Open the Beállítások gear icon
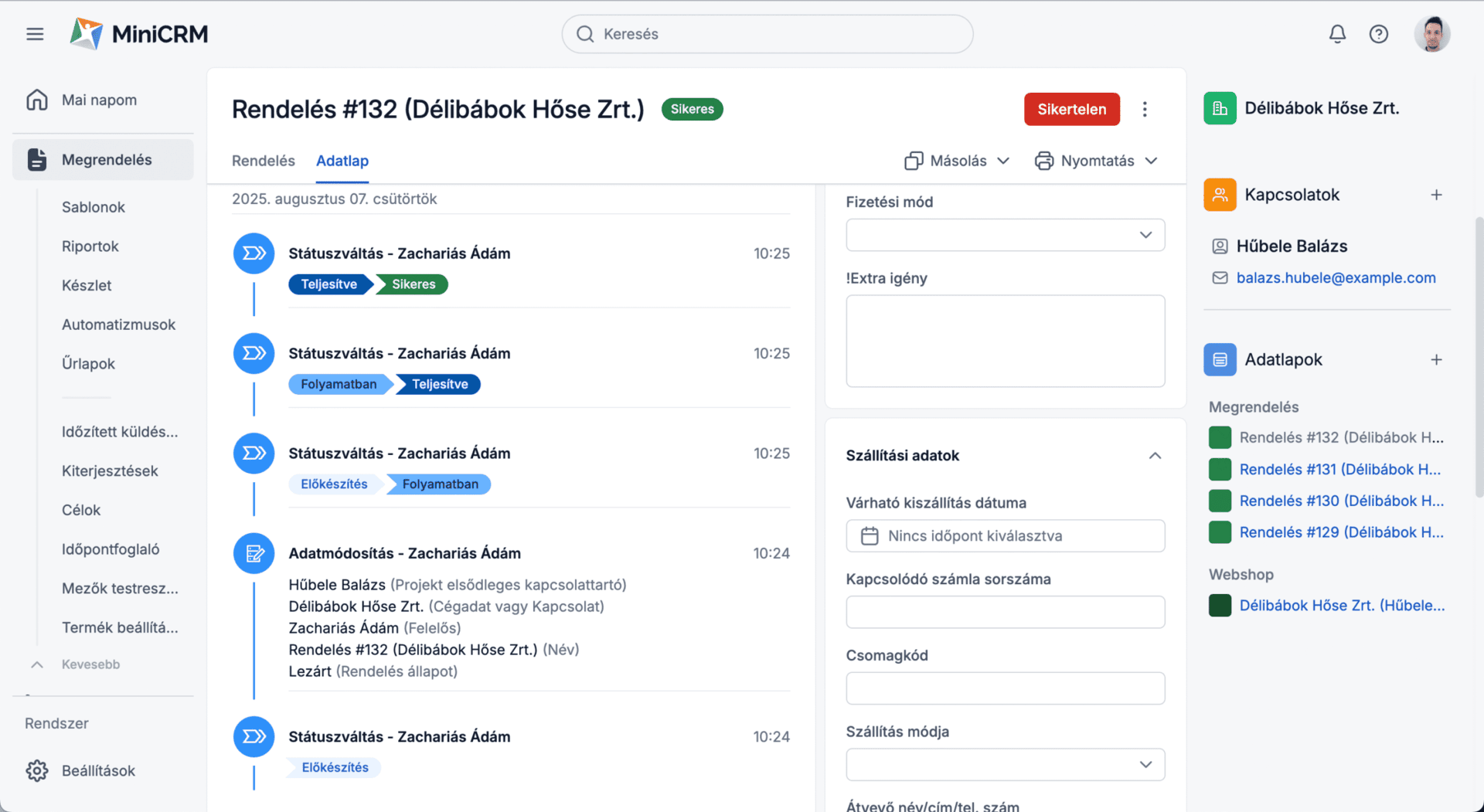 [37, 770]
